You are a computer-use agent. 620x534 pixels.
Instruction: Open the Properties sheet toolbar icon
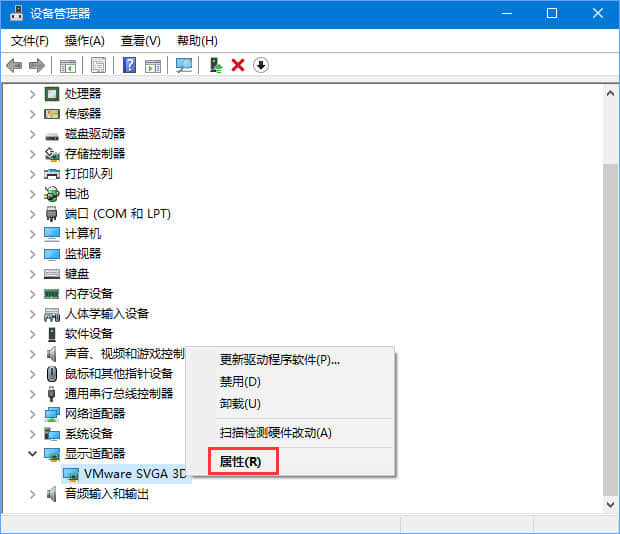click(98, 65)
